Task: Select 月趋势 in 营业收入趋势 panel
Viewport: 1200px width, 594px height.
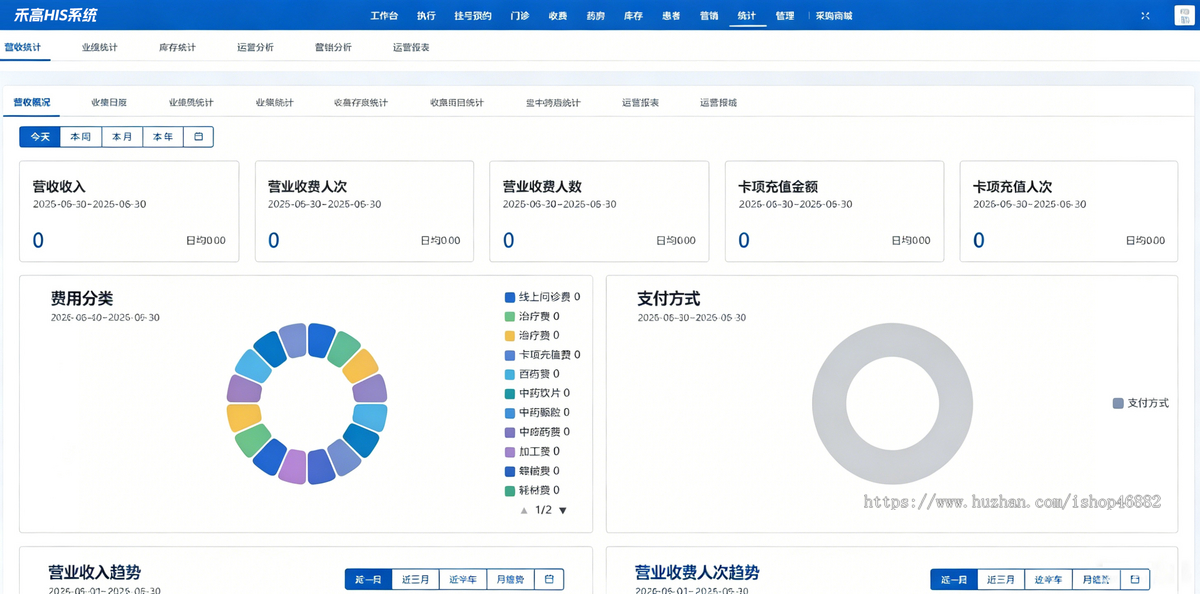Action: [510, 579]
